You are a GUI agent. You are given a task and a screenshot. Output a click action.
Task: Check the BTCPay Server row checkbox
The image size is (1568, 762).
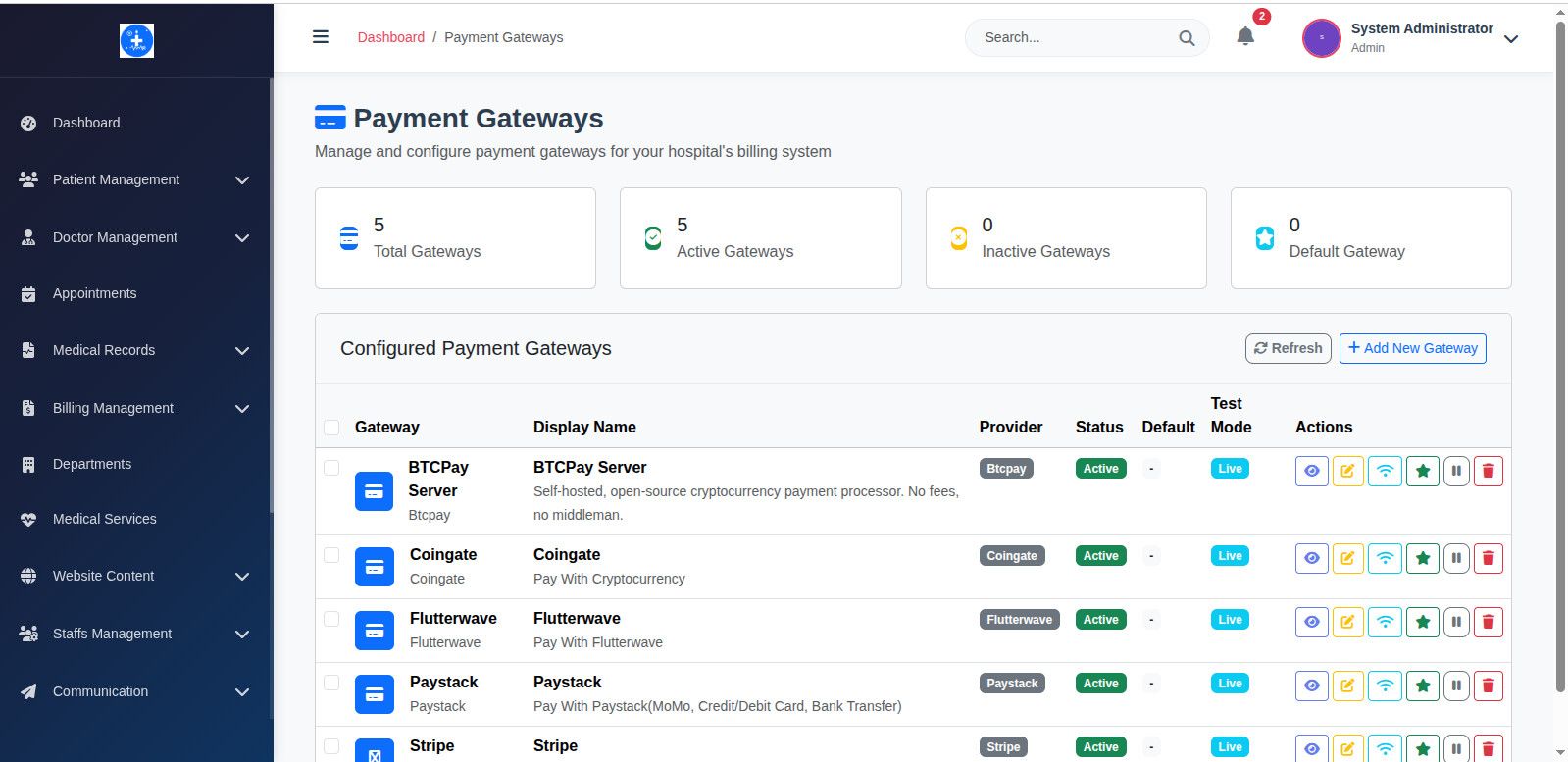coord(331,468)
